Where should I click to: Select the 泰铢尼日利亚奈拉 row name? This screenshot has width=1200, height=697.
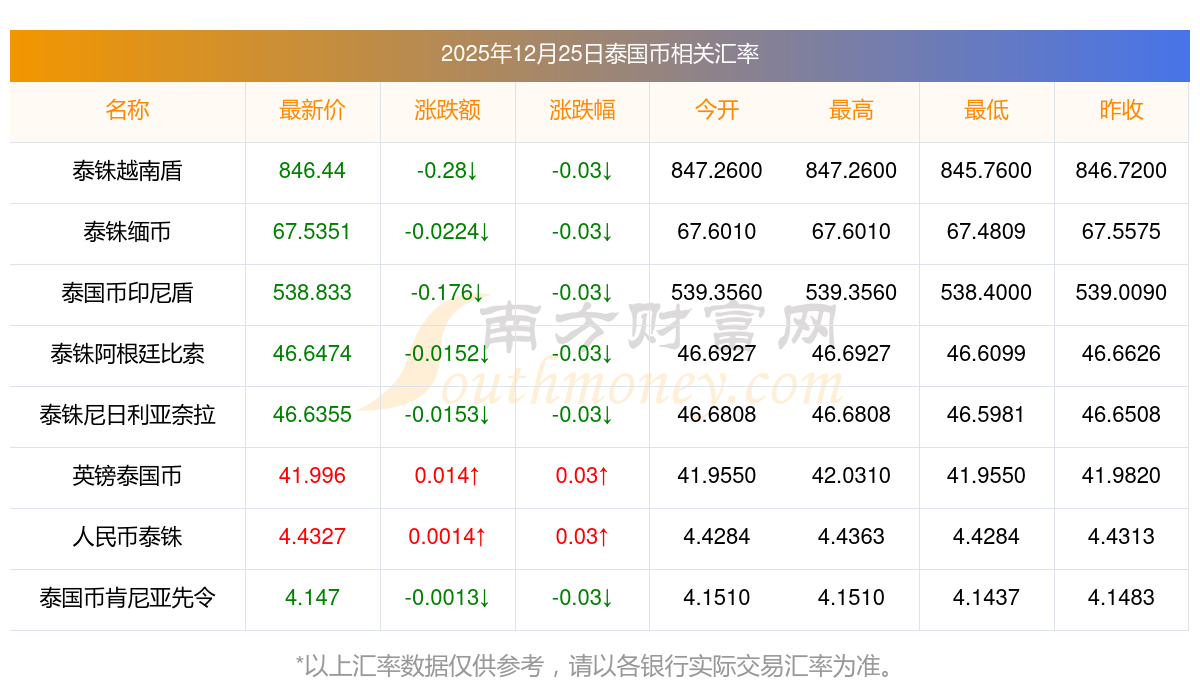(127, 415)
